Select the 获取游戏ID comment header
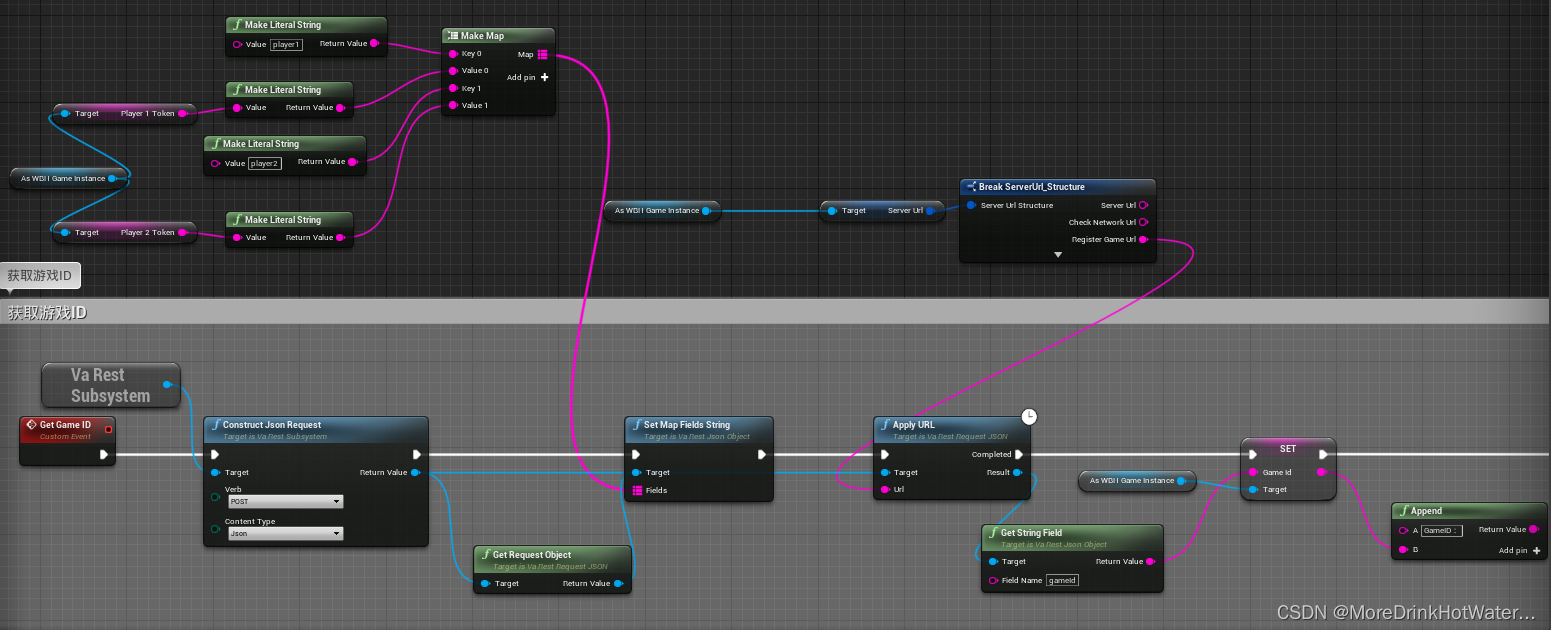1551x630 pixels. click(46, 312)
